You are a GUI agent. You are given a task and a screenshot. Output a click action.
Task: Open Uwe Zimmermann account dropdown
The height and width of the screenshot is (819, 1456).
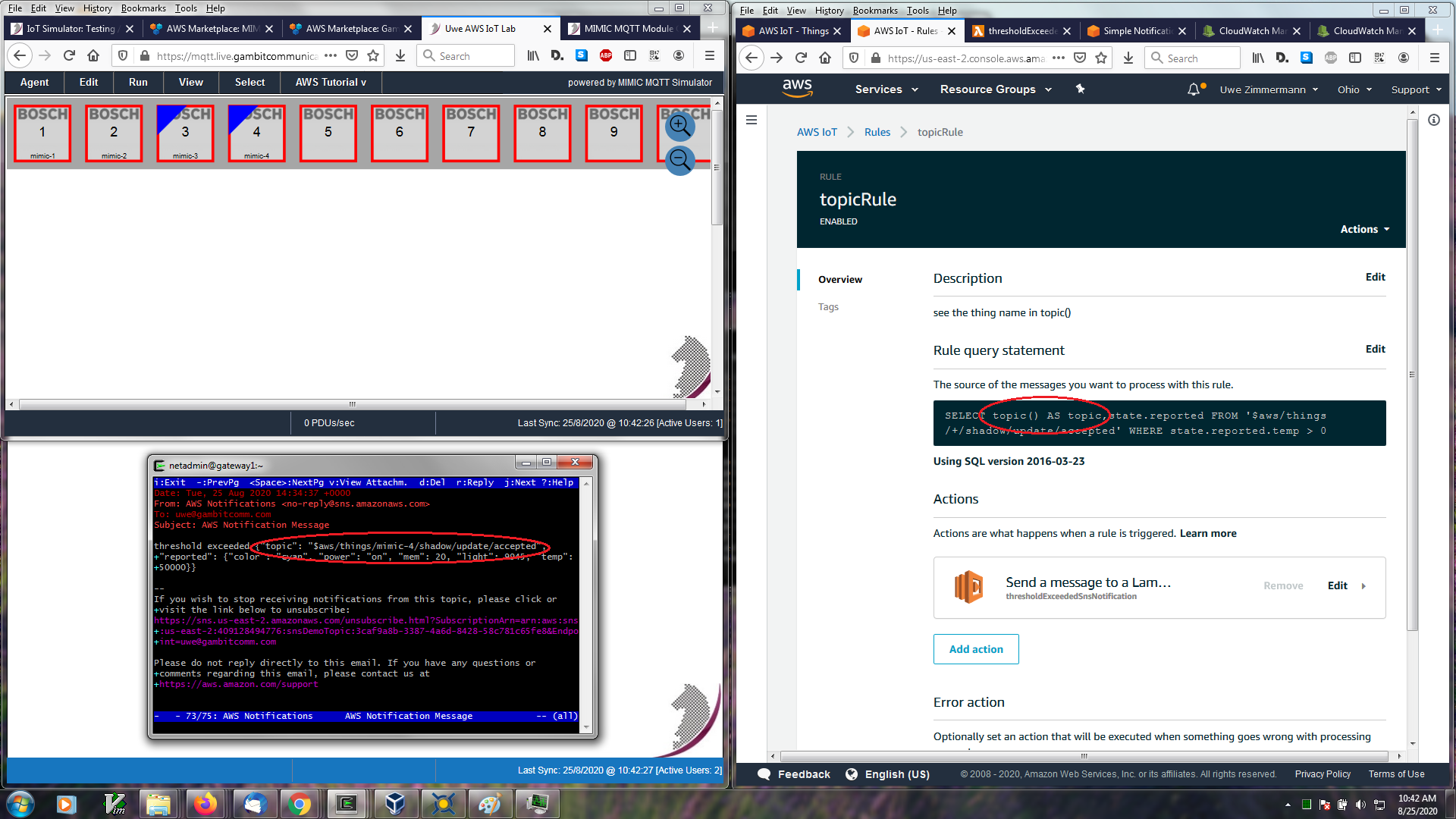click(1269, 89)
